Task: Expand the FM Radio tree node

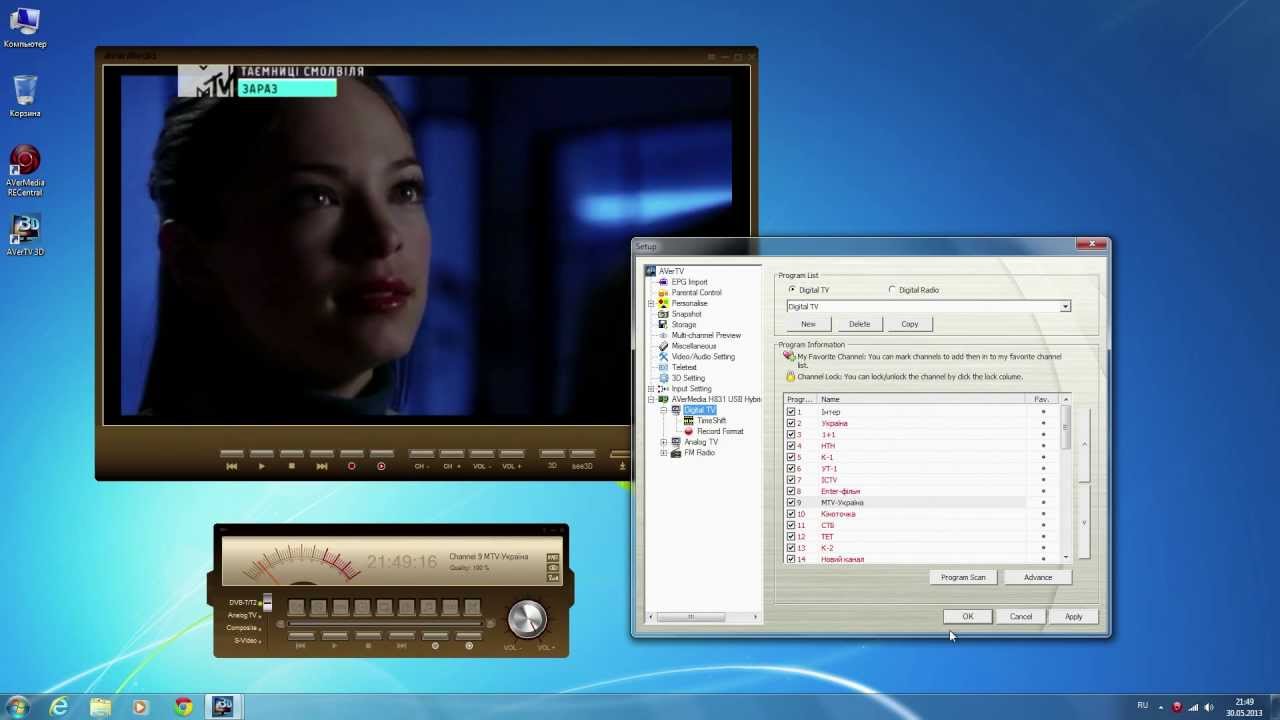Action: tap(664, 453)
